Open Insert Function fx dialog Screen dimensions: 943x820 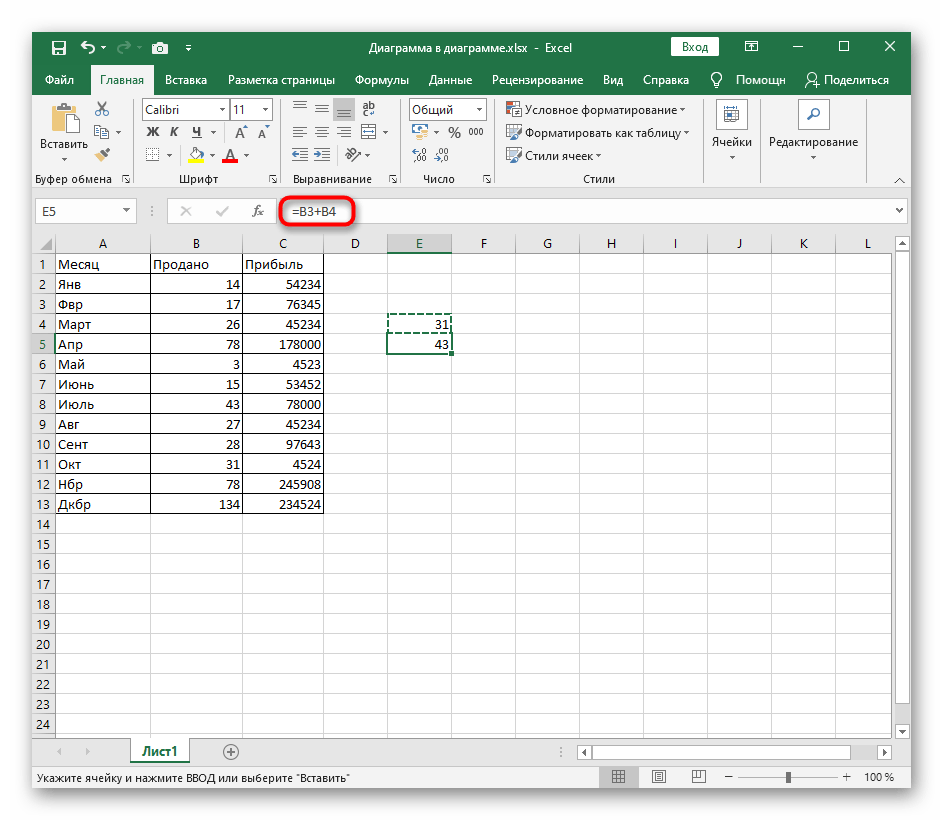coord(257,211)
